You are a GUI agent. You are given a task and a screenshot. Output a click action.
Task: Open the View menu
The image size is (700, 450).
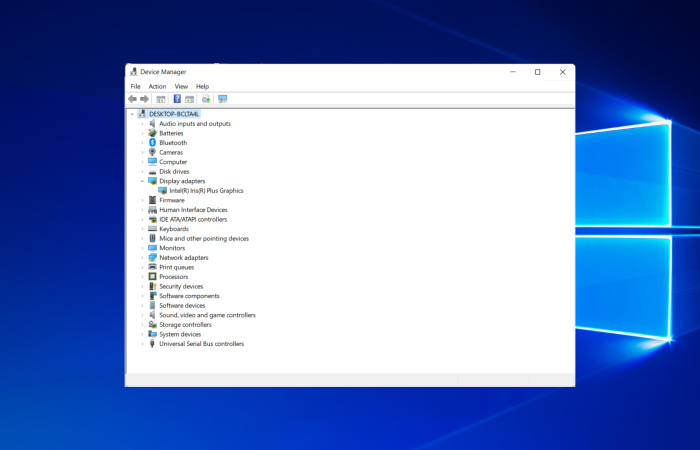[x=181, y=87]
